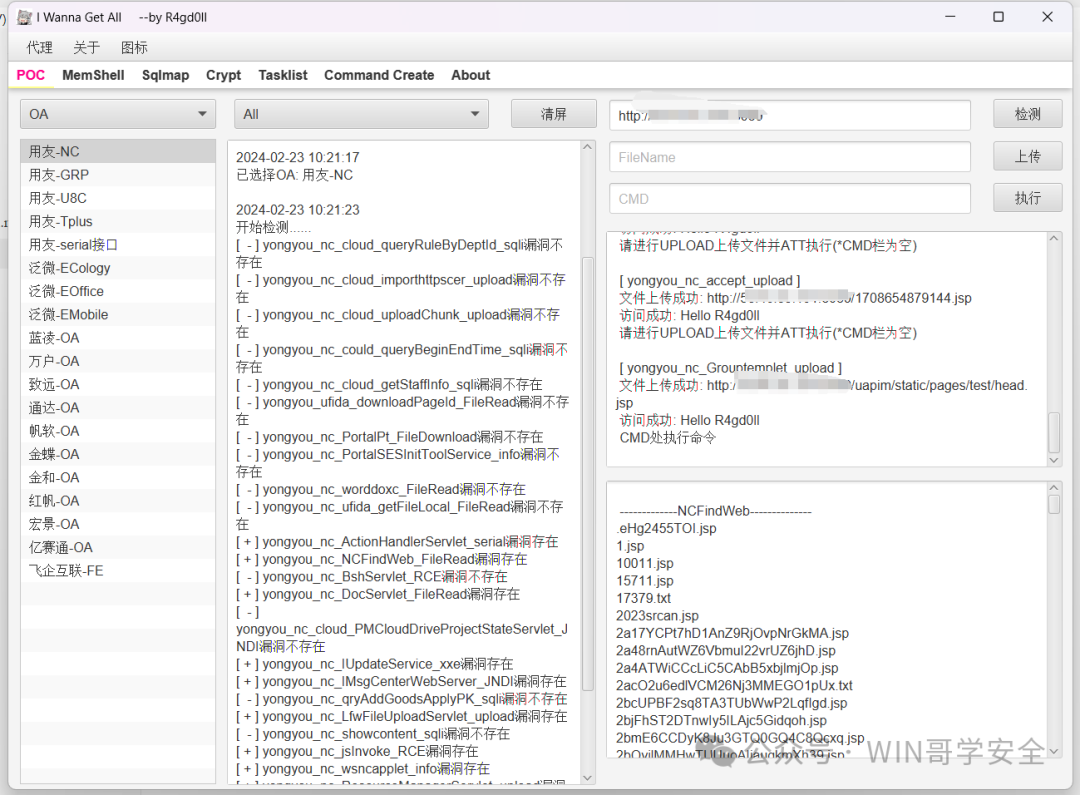The height and width of the screenshot is (795, 1080).
Task: Select 金和-OA in the list
Action: [x=118, y=477]
